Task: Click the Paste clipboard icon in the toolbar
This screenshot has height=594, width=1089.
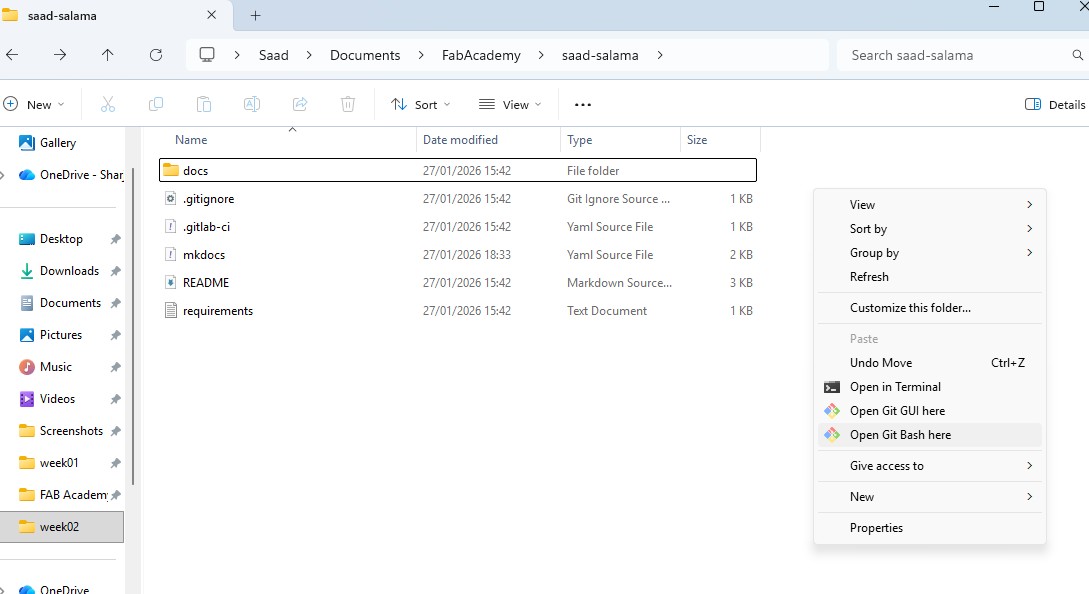Action: click(203, 104)
